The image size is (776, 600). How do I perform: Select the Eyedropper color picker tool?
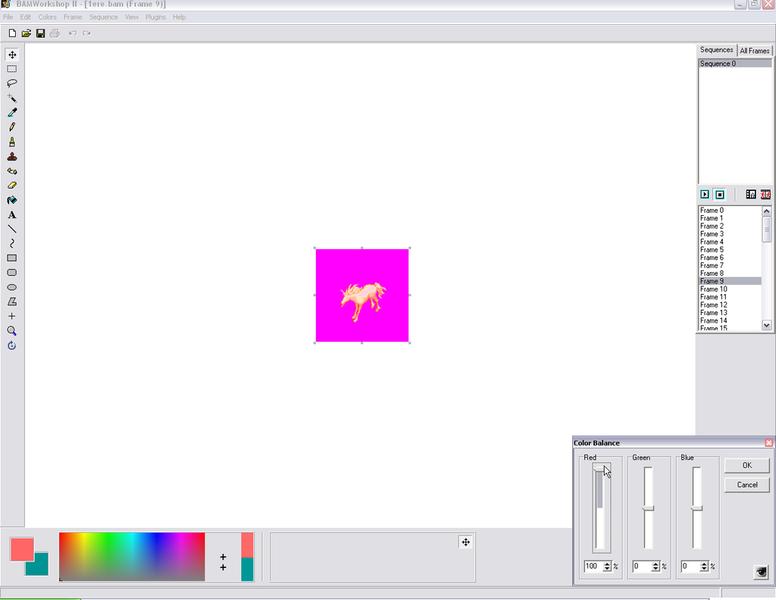tap(12, 112)
